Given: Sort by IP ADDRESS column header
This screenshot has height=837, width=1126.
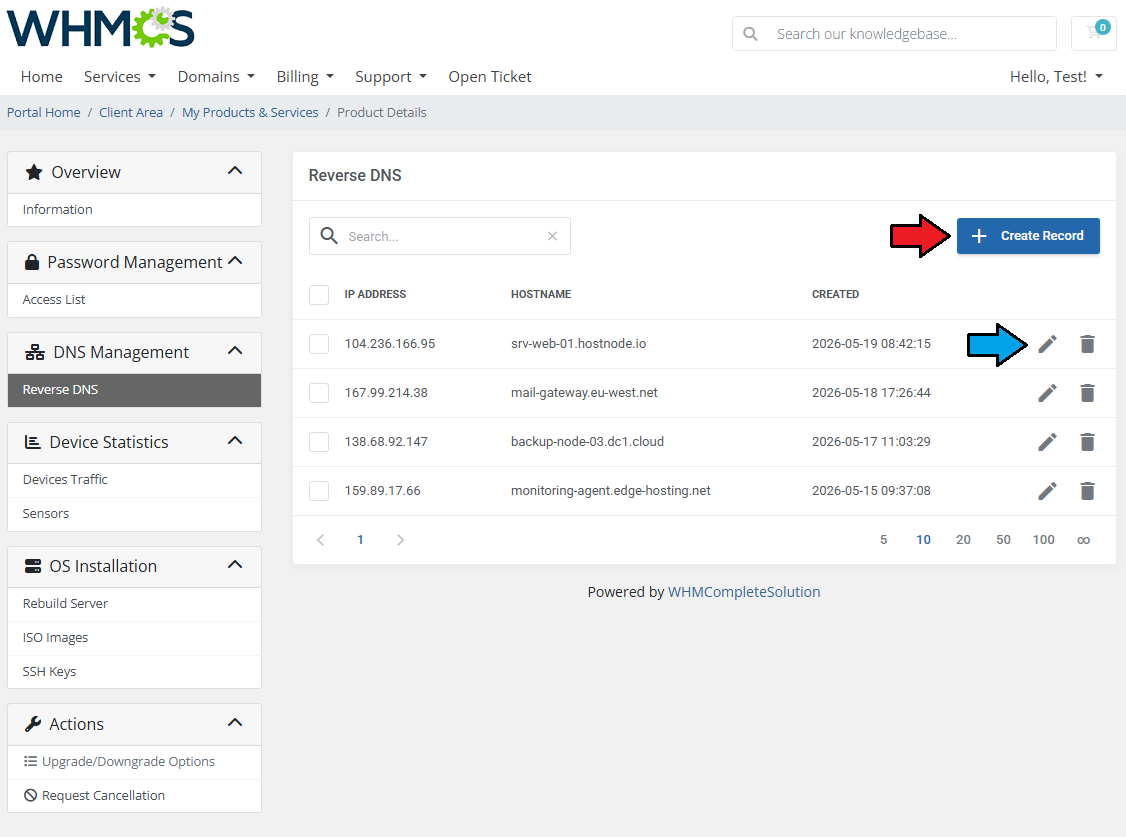Looking at the screenshot, I should click(x=375, y=294).
